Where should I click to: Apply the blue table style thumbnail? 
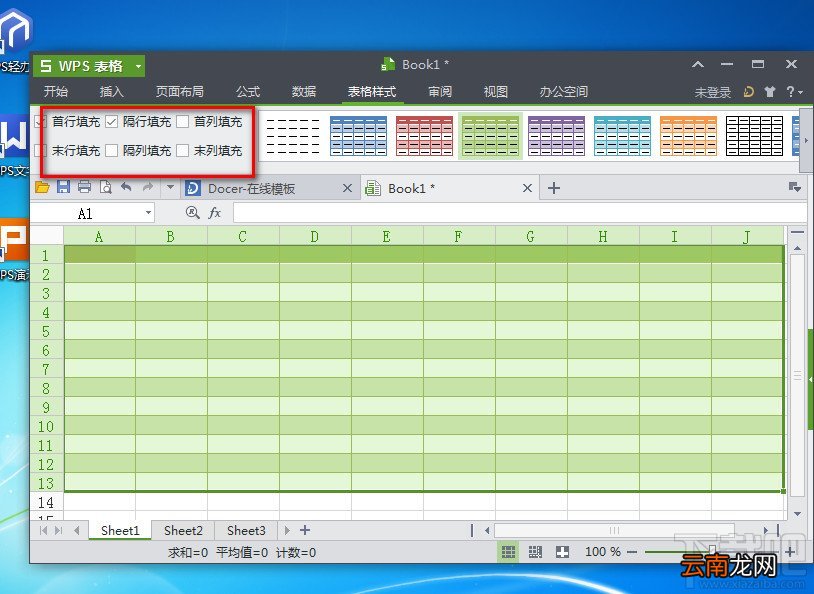pyautogui.click(x=358, y=136)
